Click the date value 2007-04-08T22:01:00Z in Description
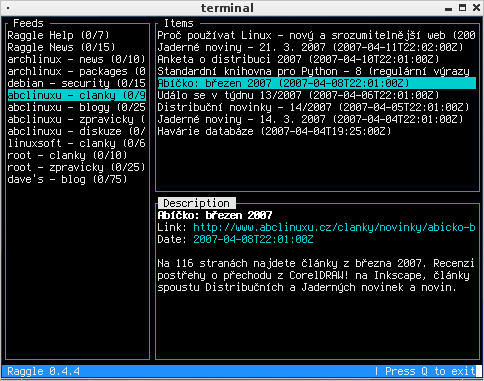Image resolution: width=484 pixels, height=381 pixels. (253, 239)
